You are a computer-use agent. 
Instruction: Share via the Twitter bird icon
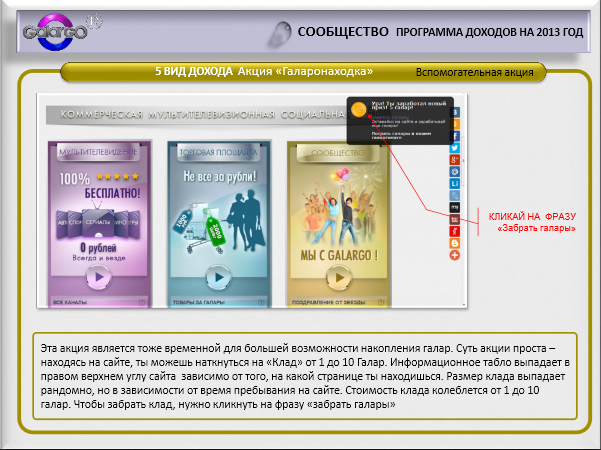455,148
